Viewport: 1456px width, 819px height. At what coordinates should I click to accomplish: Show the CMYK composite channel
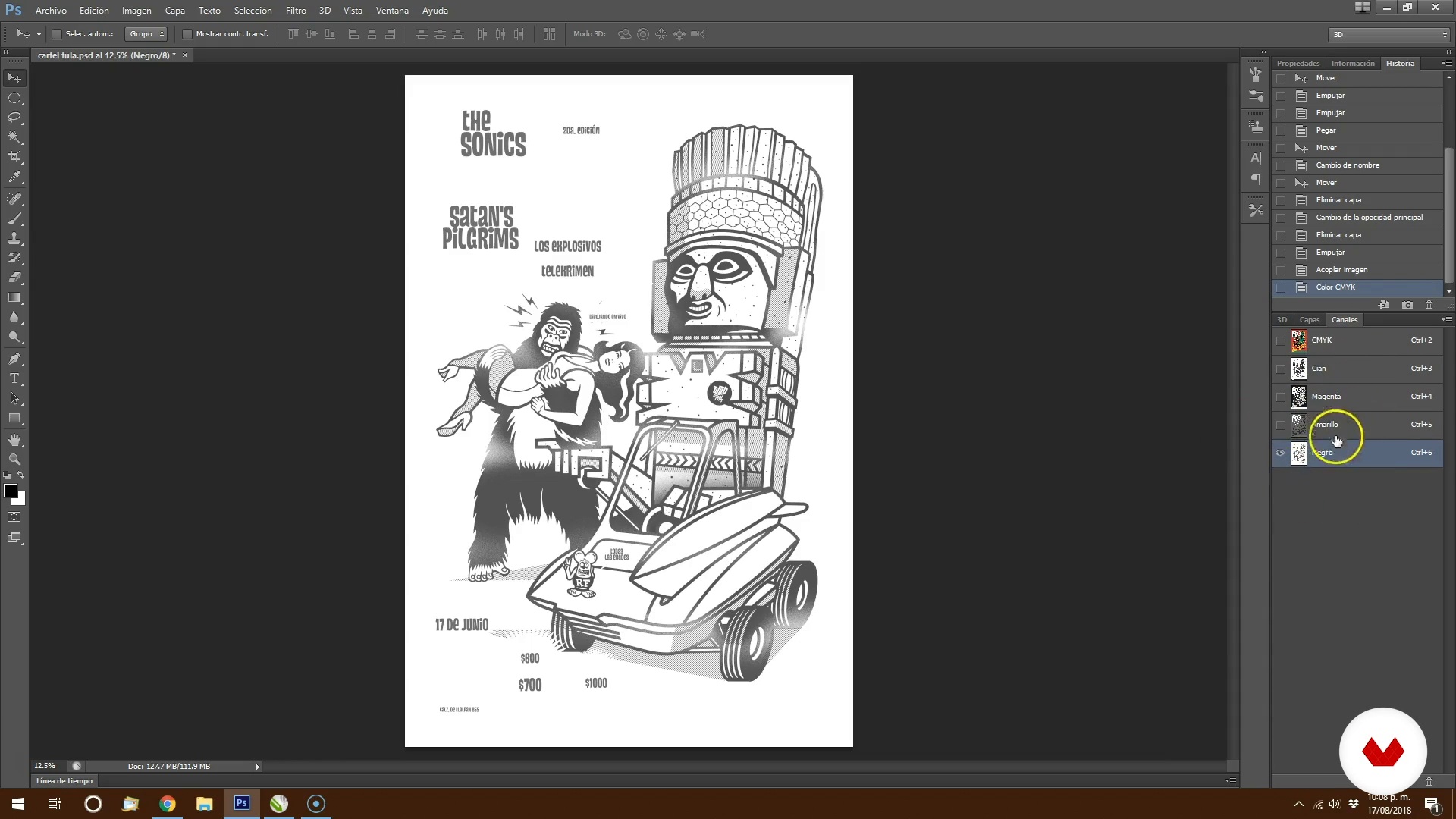pos(1281,340)
